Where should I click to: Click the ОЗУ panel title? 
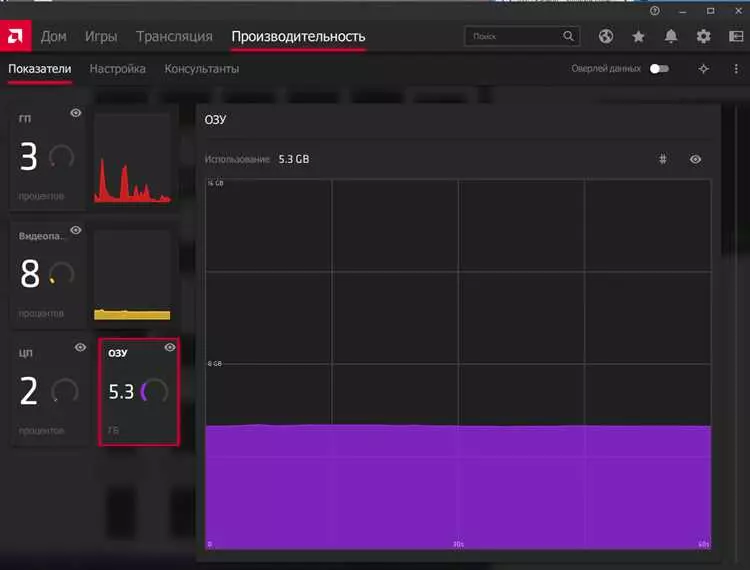coord(215,120)
